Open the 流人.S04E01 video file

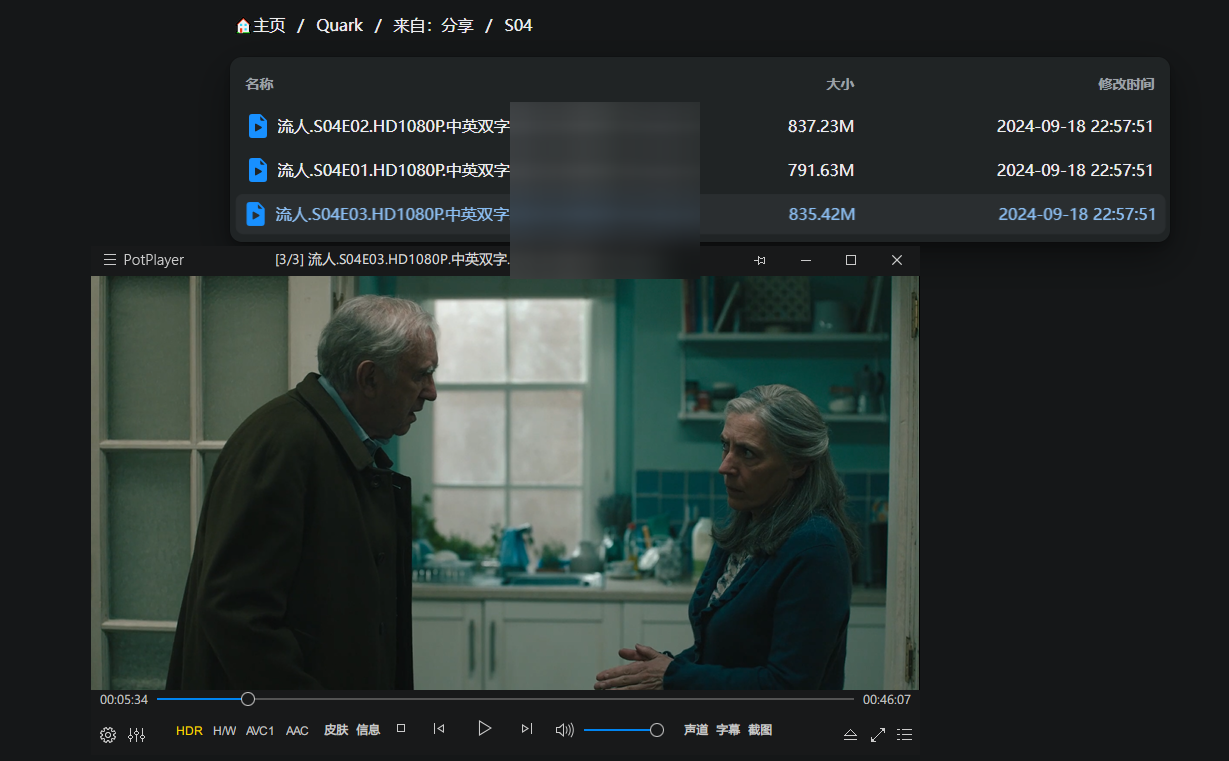(x=393, y=170)
